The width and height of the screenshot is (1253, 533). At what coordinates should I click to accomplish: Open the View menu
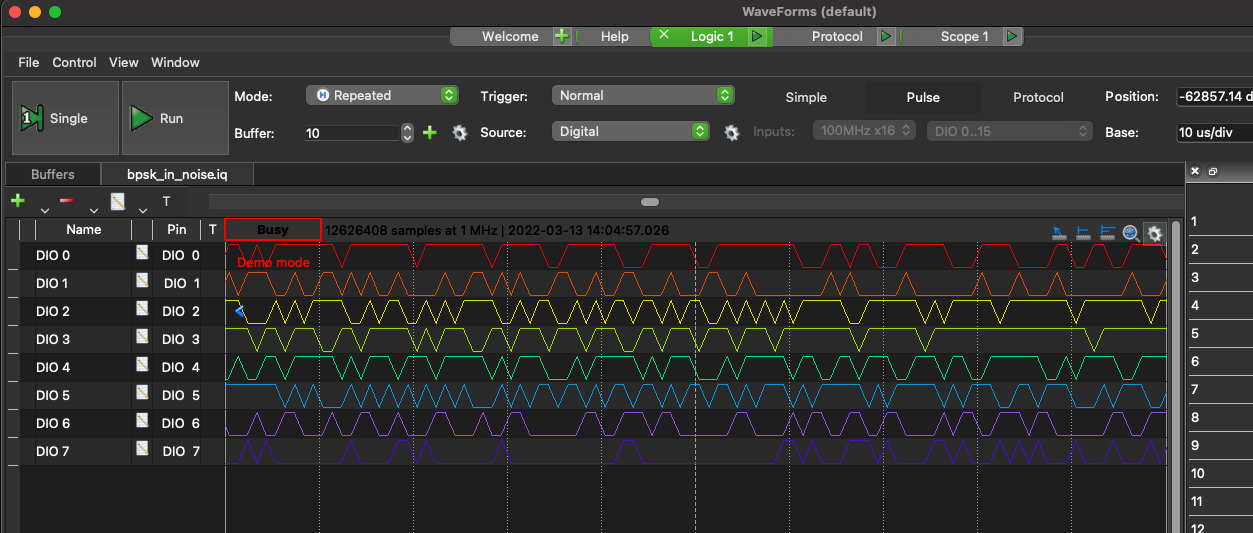tap(124, 62)
